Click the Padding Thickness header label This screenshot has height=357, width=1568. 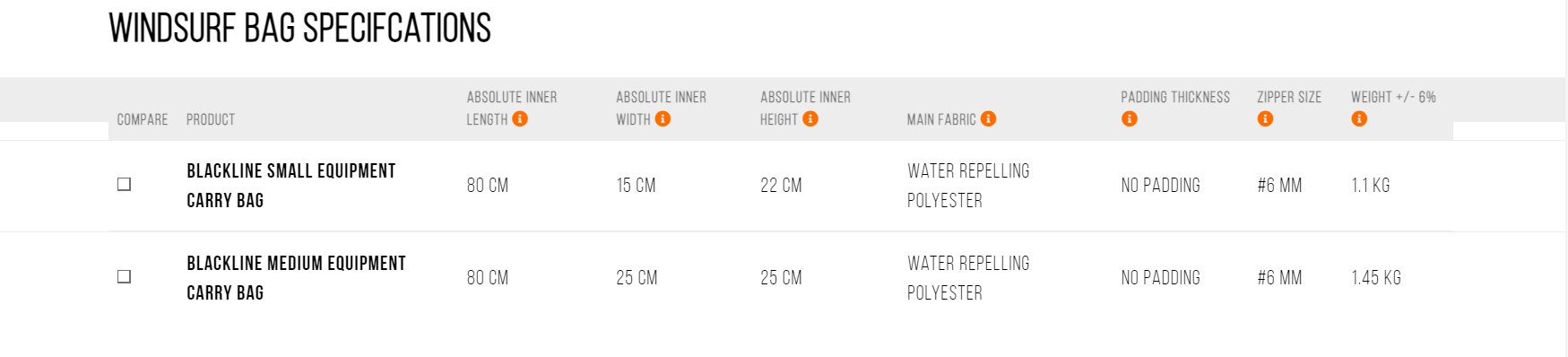[1175, 97]
